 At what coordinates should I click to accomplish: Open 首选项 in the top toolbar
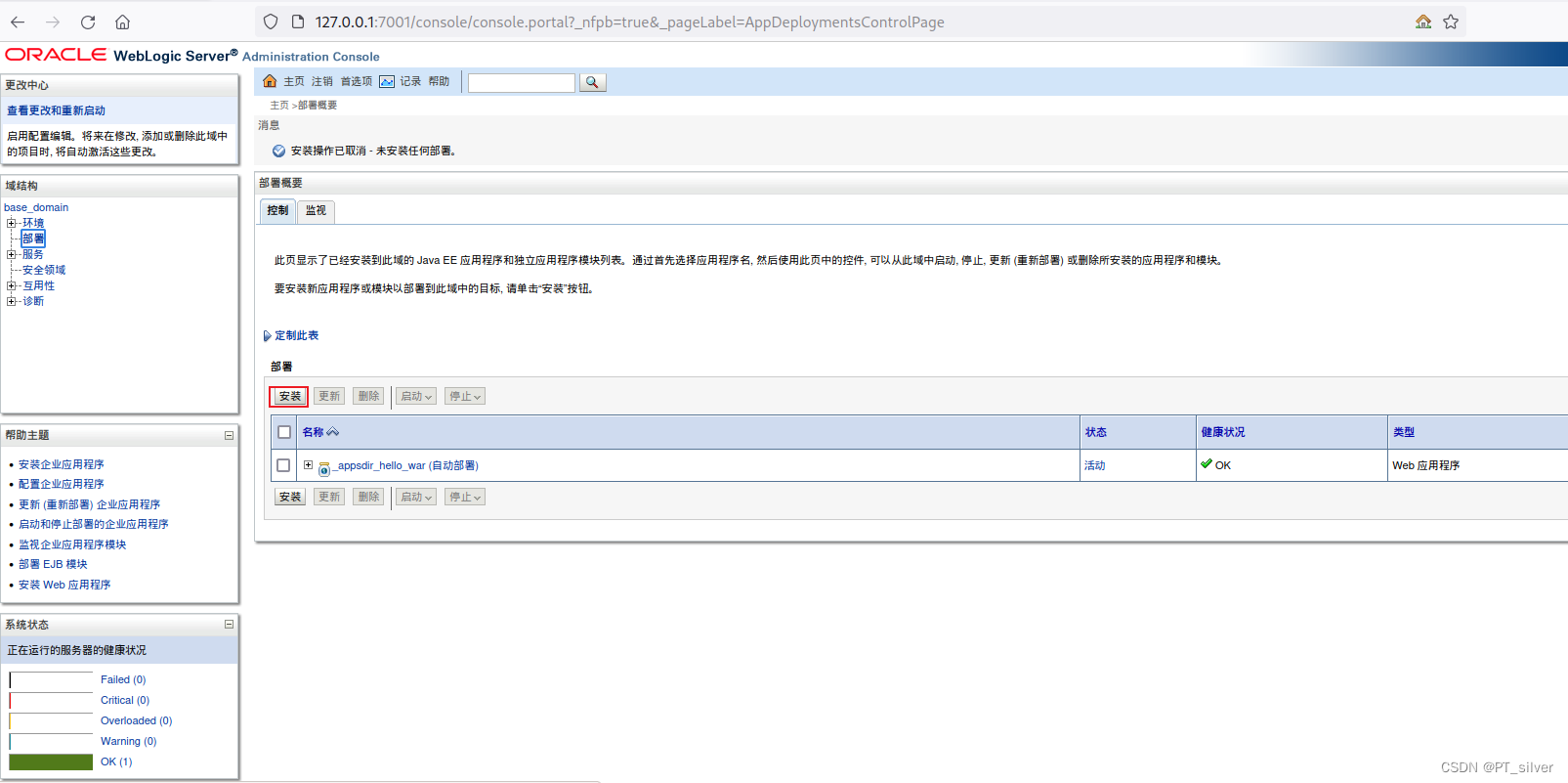356,81
